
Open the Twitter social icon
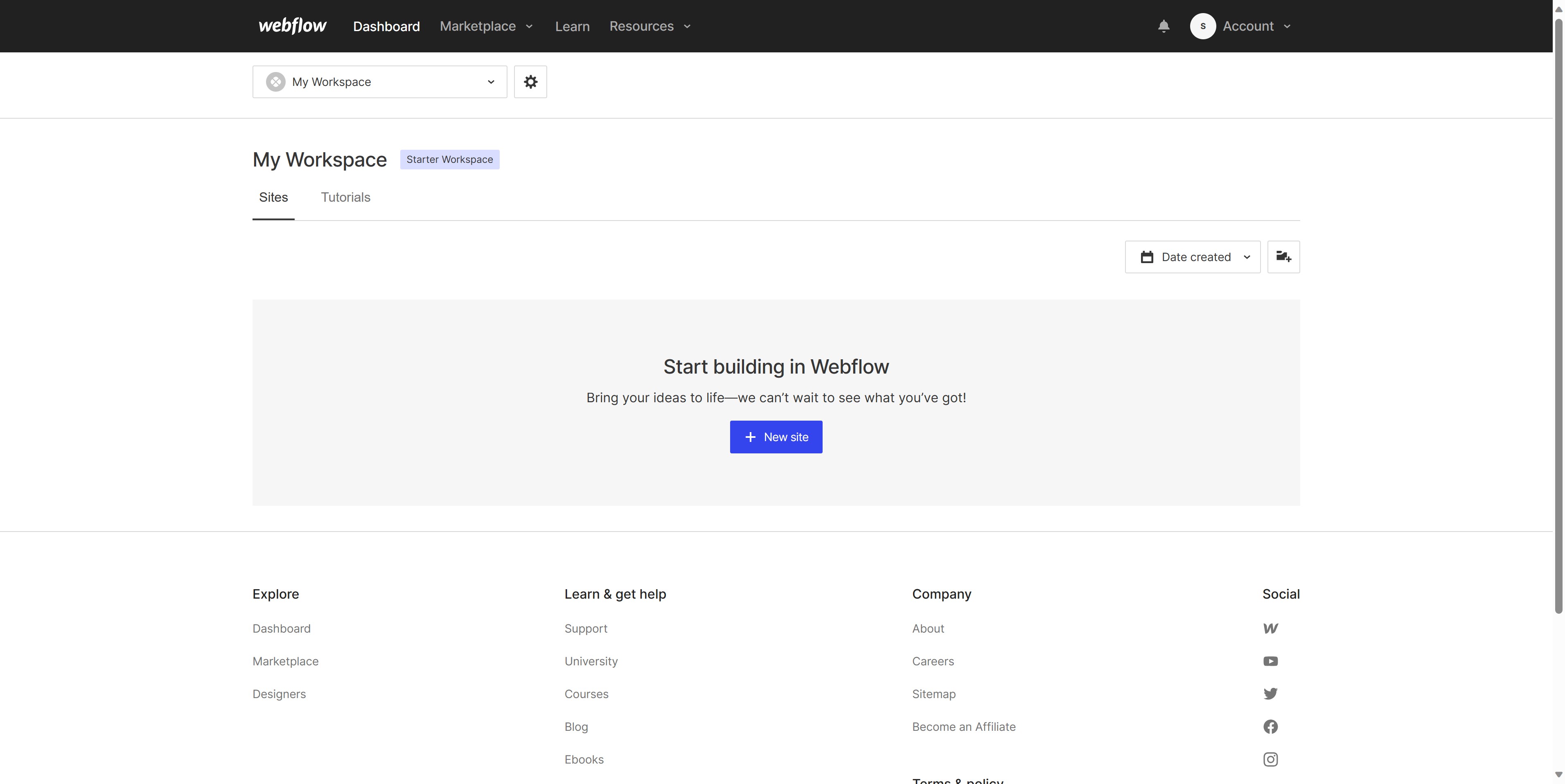[1270, 694]
